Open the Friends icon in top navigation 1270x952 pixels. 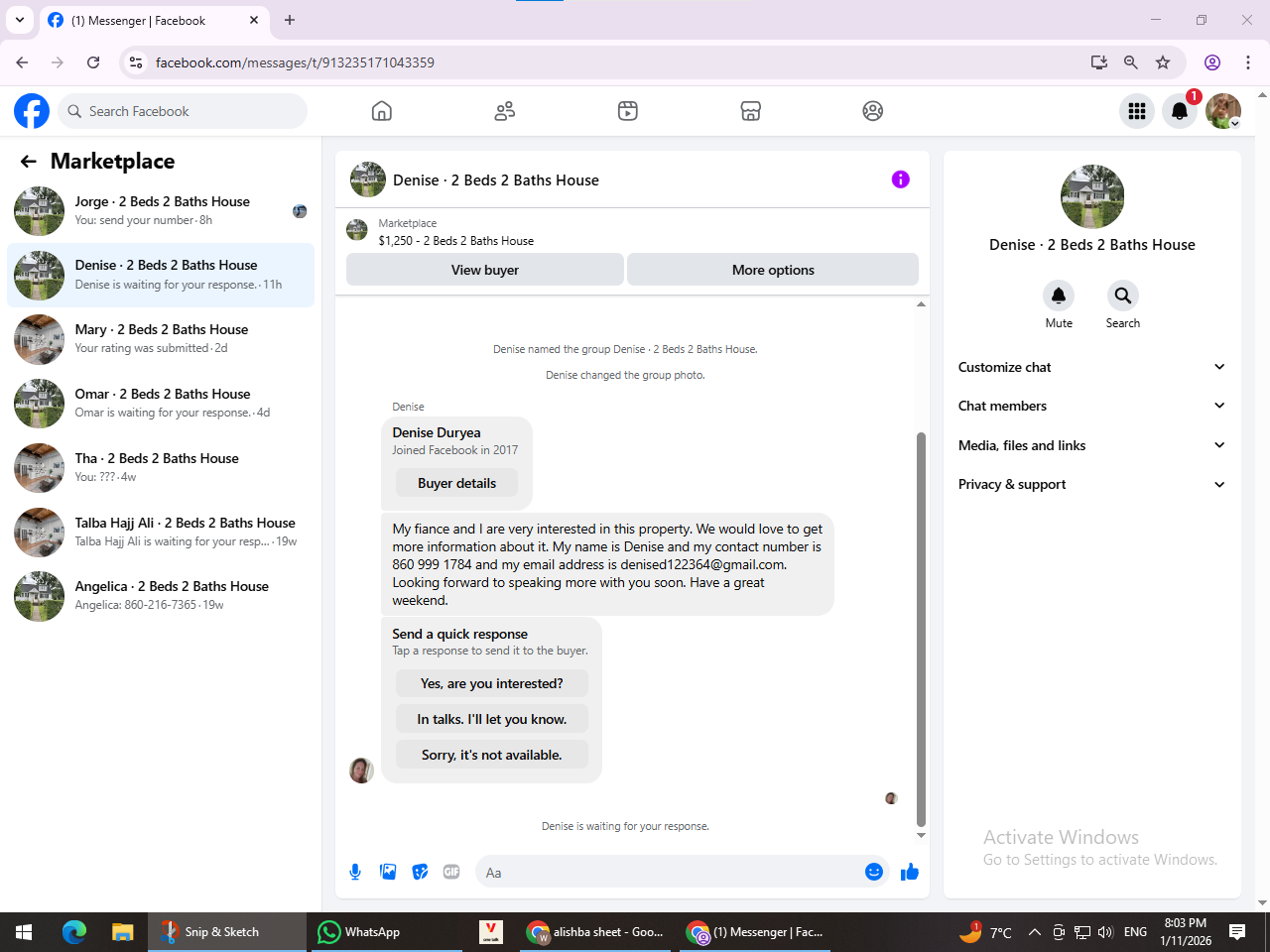[x=505, y=111]
